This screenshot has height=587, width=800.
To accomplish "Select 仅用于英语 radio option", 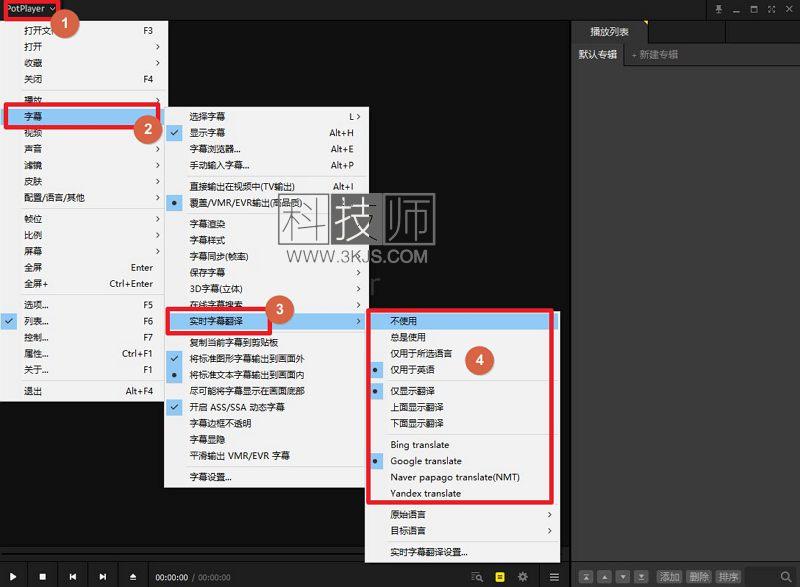I will click(462, 370).
